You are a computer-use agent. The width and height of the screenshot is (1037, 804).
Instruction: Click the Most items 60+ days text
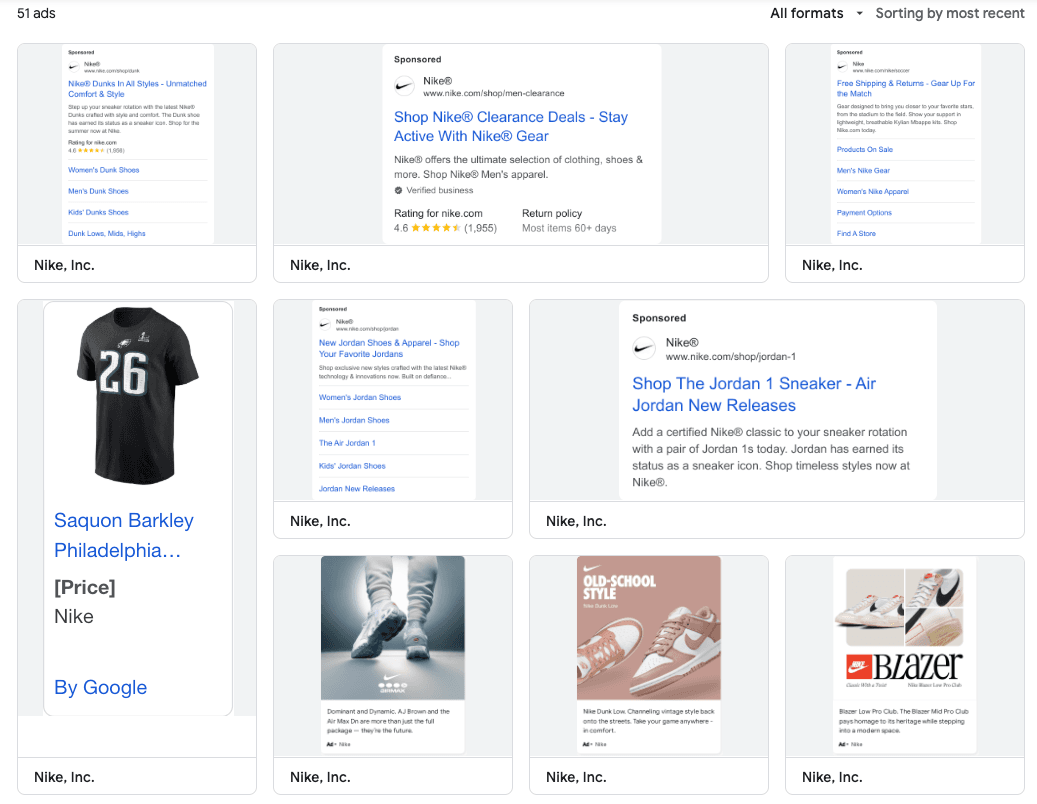tap(569, 228)
